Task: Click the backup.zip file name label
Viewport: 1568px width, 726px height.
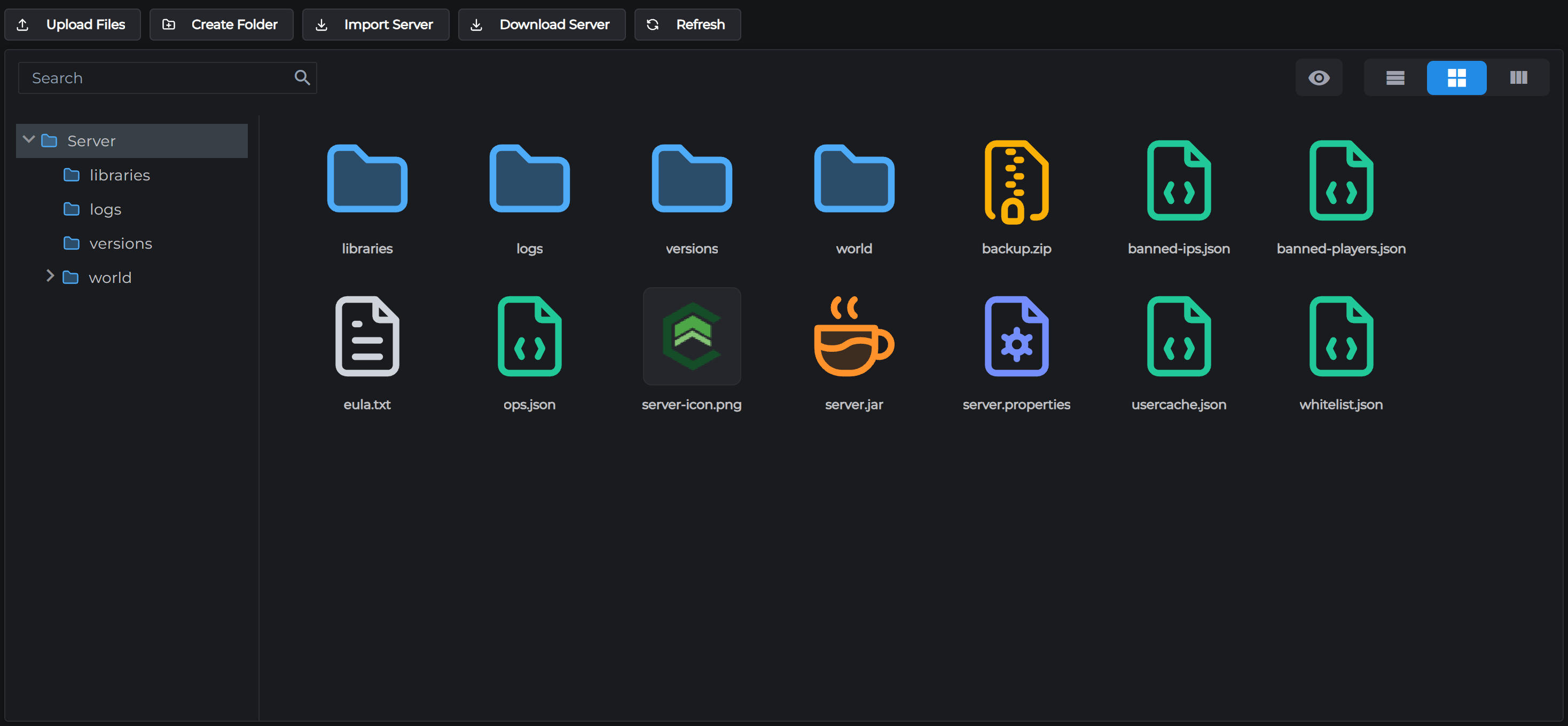Action: (x=1016, y=248)
